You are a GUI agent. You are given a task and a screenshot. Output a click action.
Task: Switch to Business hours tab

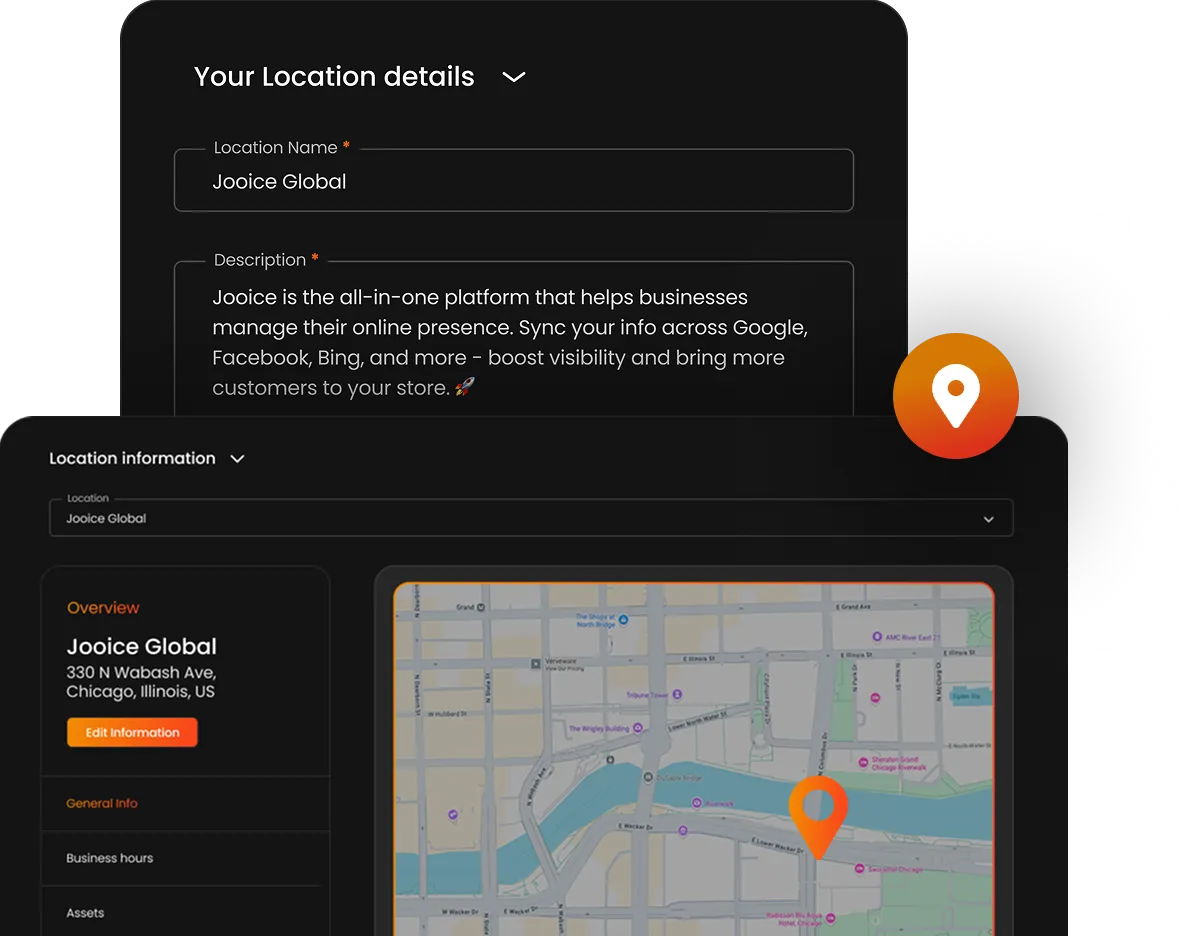coord(110,858)
